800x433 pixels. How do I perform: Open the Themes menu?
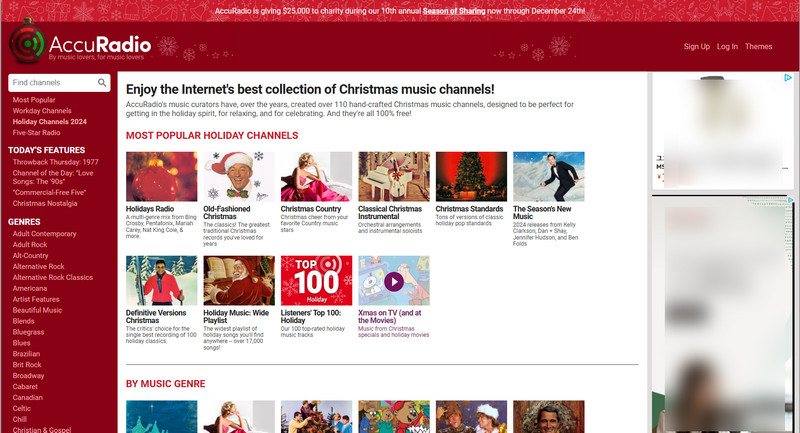758,46
